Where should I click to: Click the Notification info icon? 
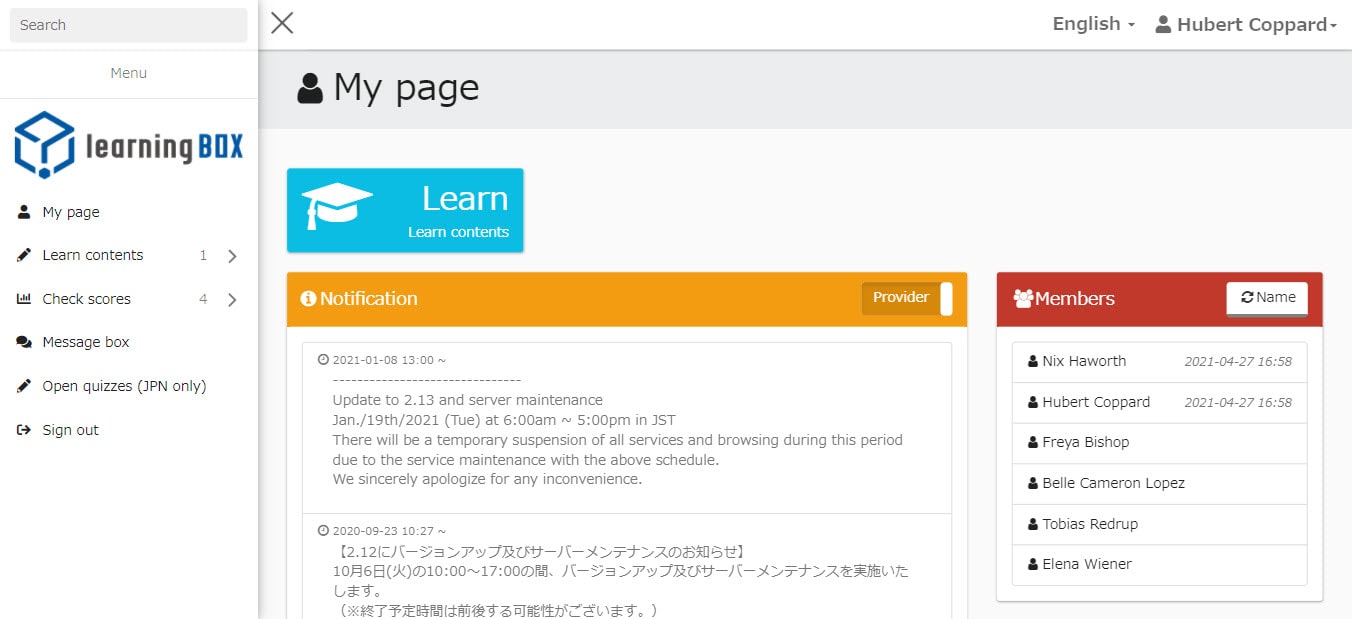click(x=308, y=299)
